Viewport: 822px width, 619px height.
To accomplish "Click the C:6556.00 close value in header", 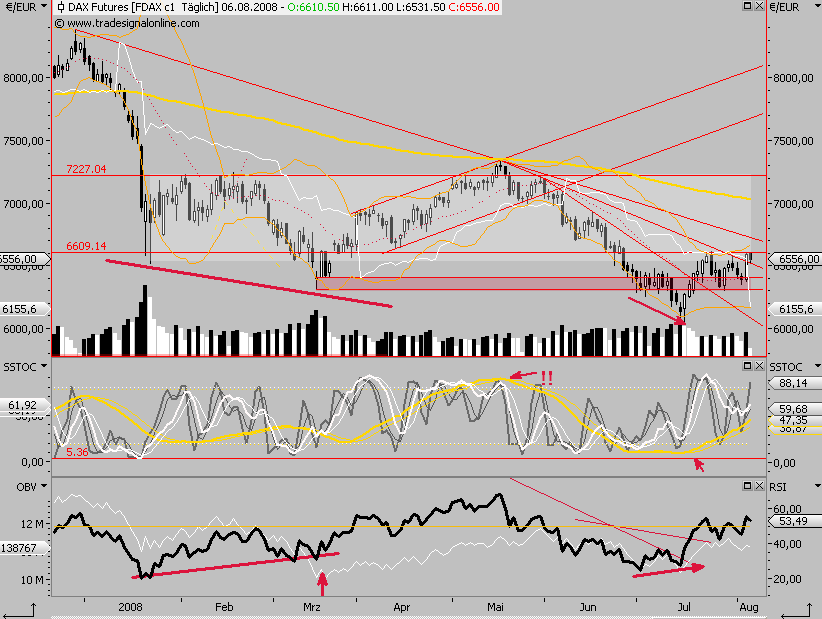I will pos(473,7).
